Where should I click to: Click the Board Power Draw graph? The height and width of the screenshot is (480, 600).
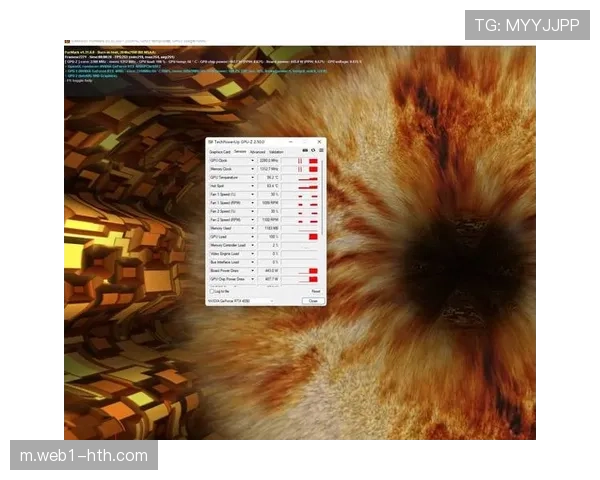[301, 270]
